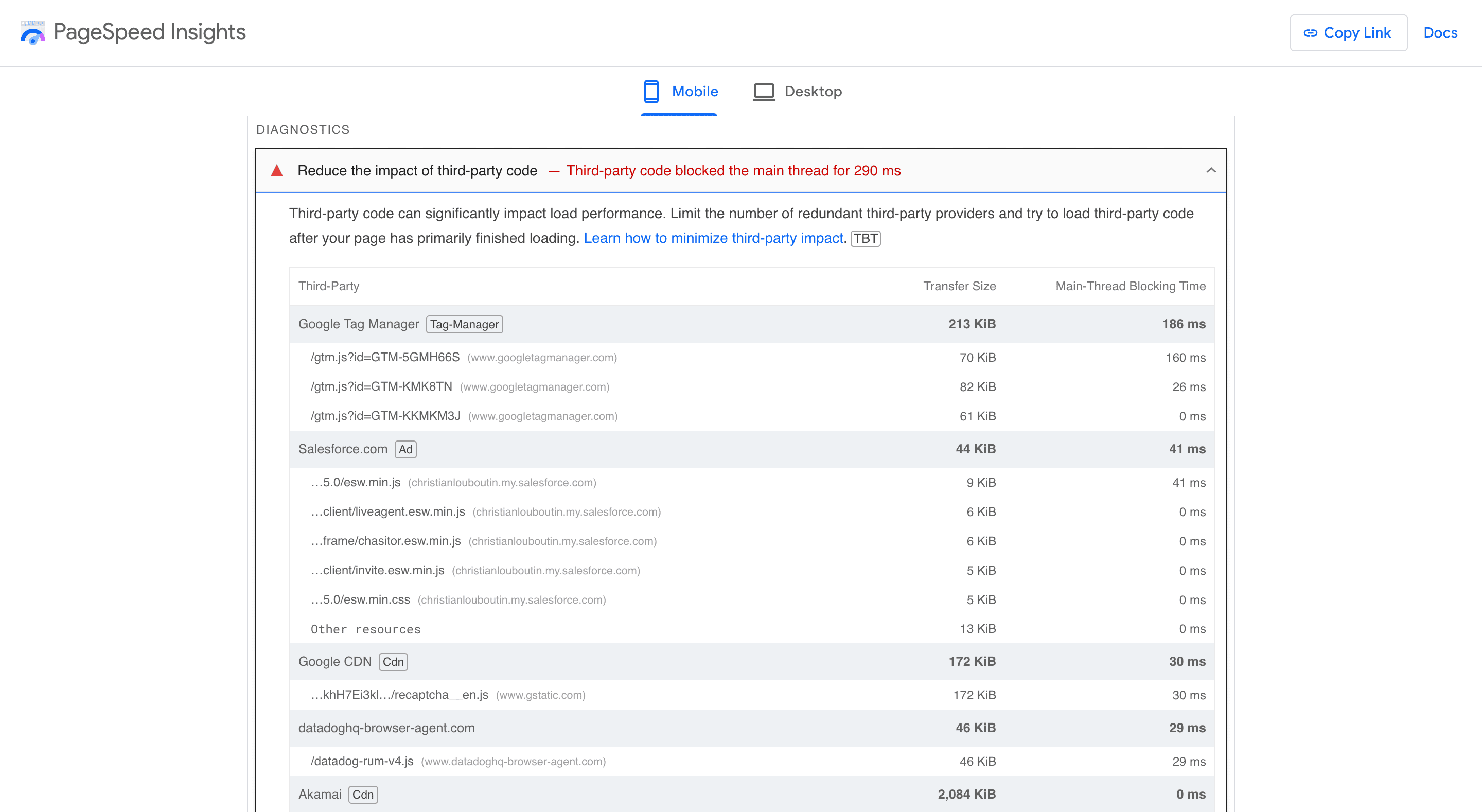Click the link icon beside Copy Link
This screenshot has height=812, width=1482.
(1311, 33)
